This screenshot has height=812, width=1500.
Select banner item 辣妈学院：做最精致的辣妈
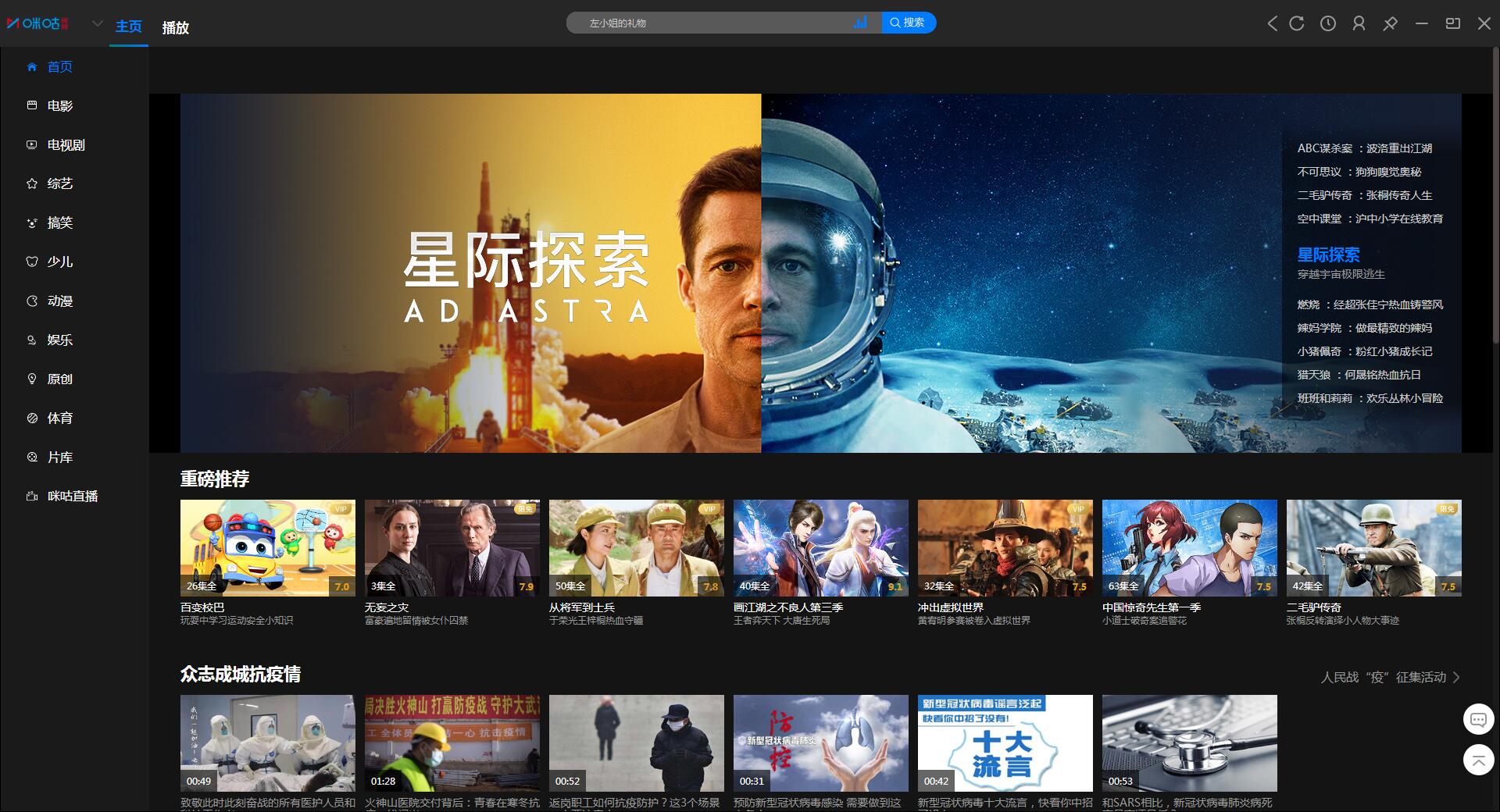[1365, 328]
